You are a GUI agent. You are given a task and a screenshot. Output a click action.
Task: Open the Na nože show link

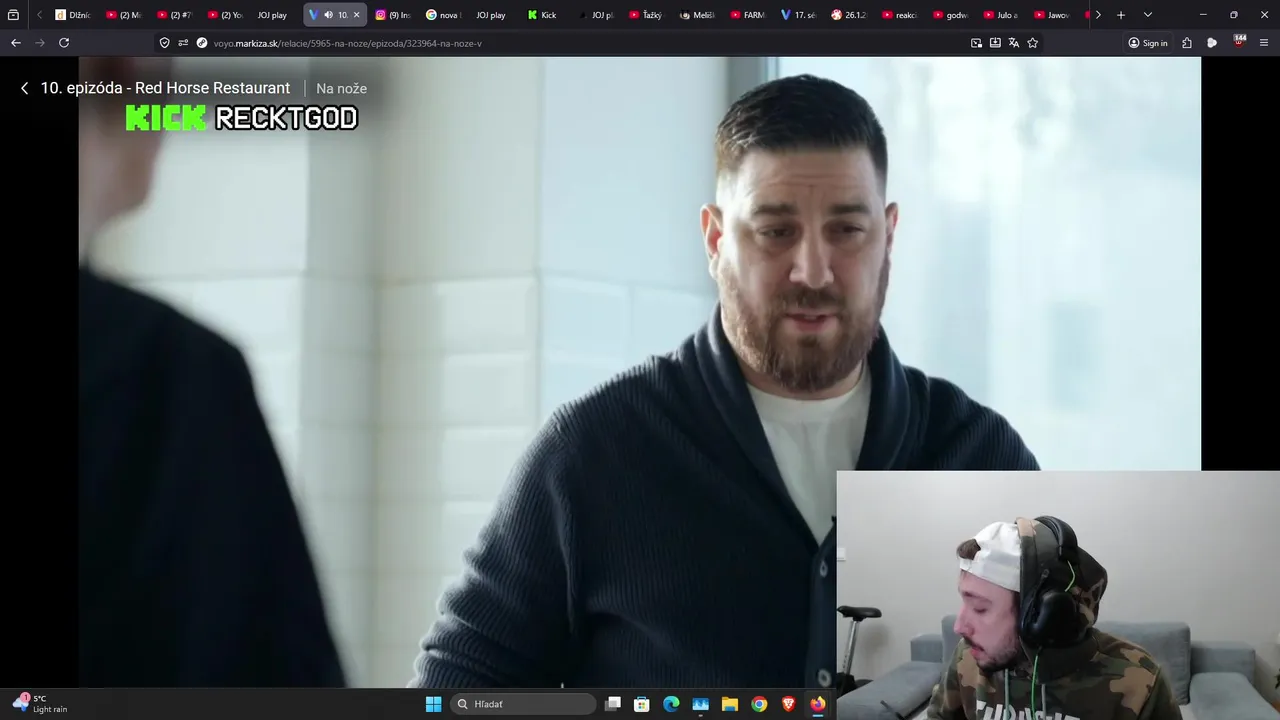click(341, 88)
